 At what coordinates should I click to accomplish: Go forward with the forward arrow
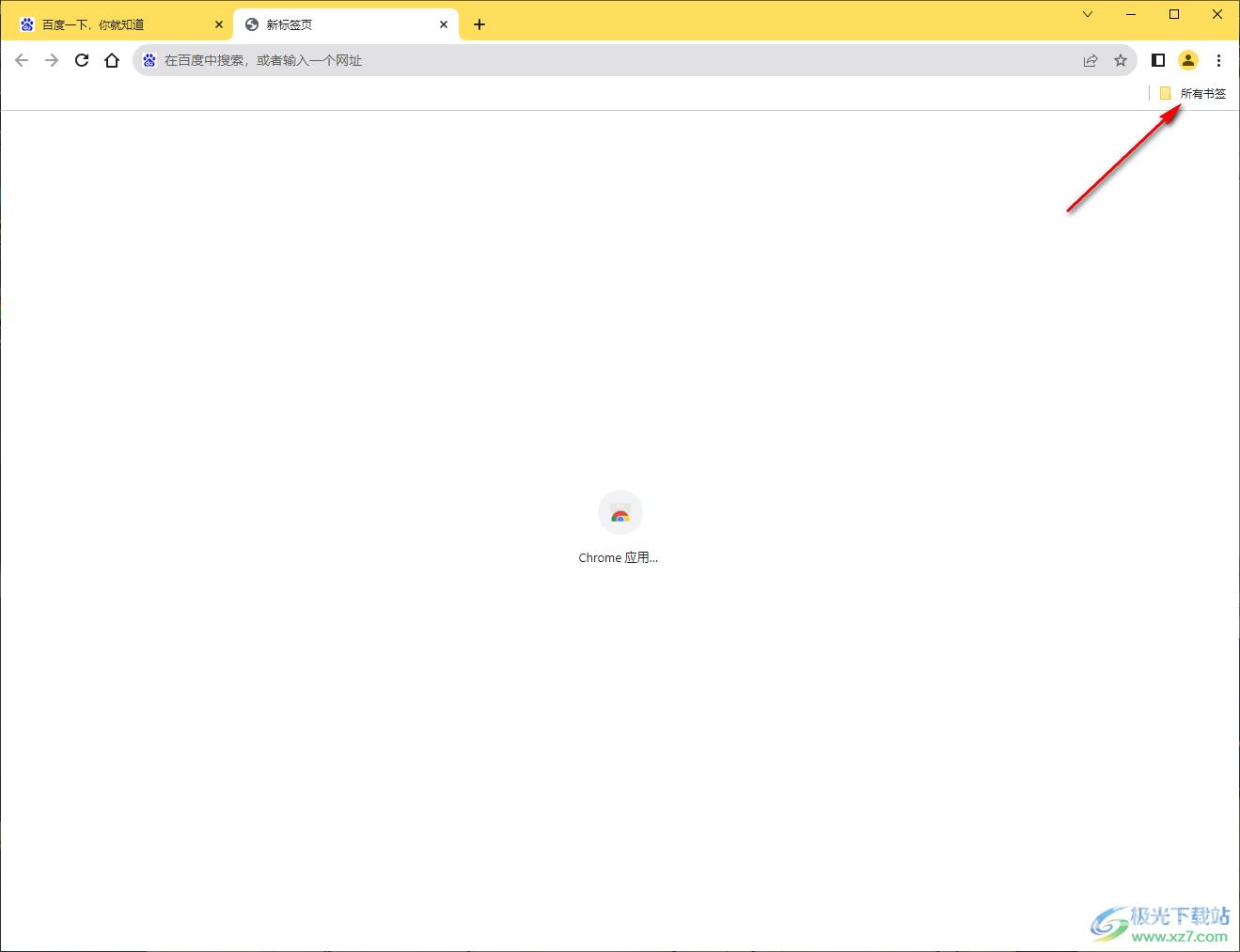pyautogui.click(x=52, y=60)
